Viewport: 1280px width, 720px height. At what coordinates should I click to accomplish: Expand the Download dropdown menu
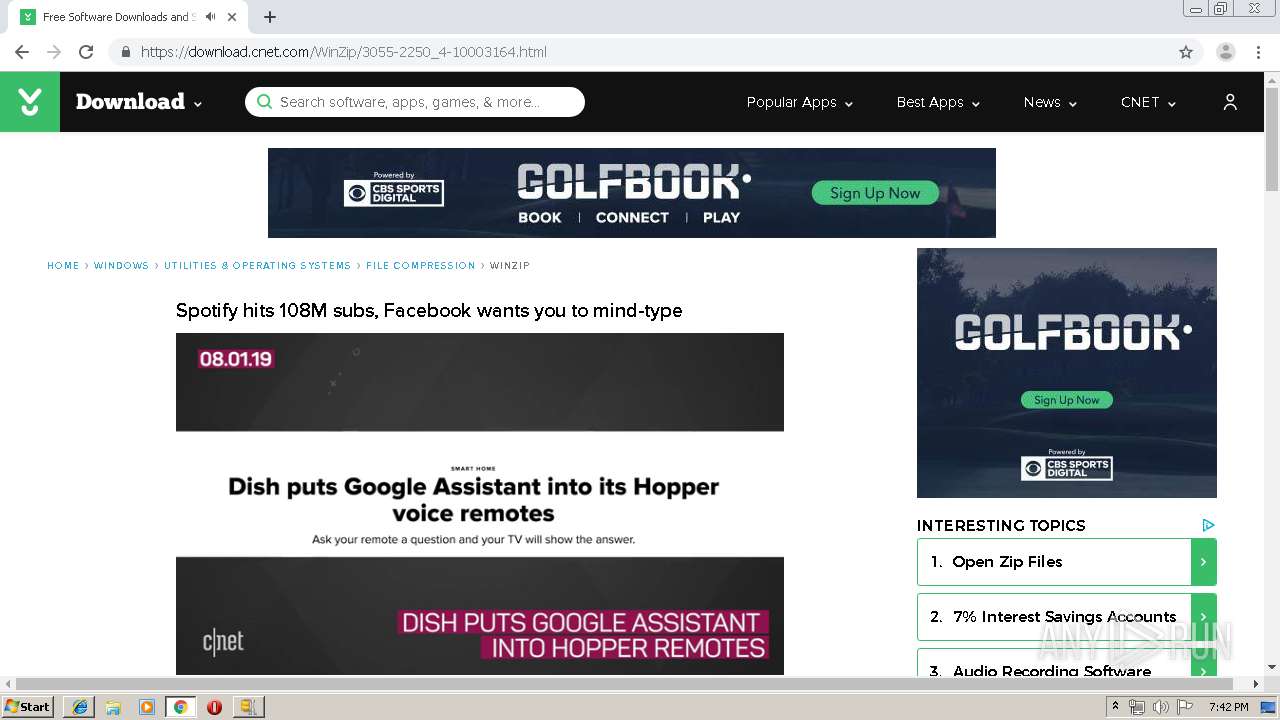139,102
